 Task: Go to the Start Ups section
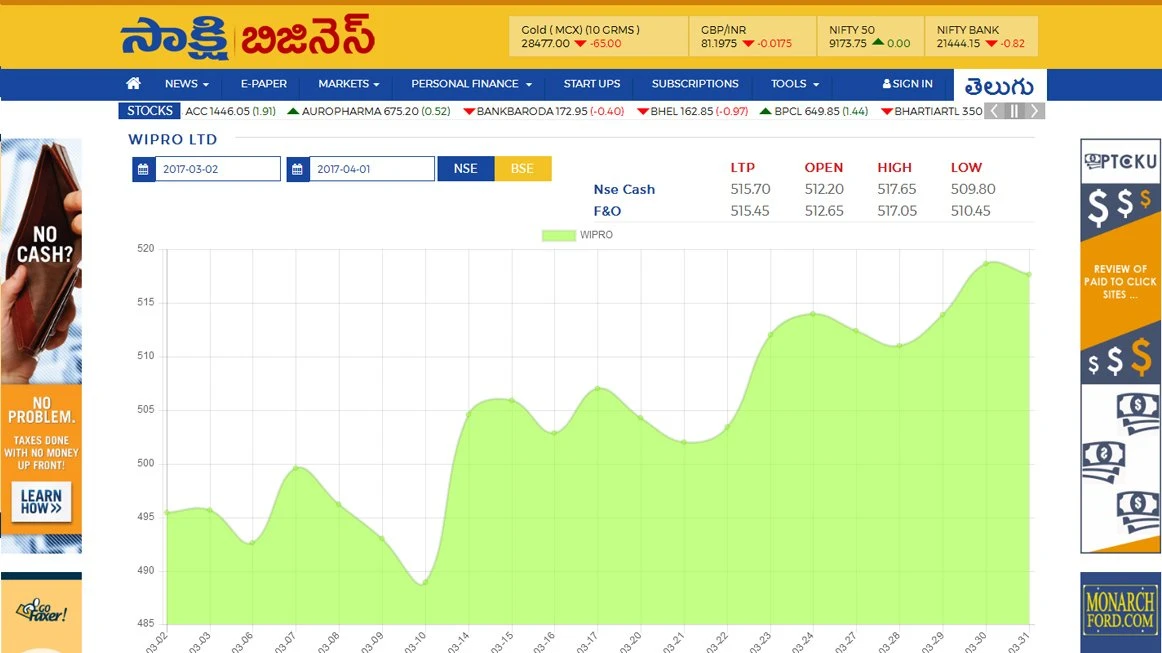pos(592,84)
